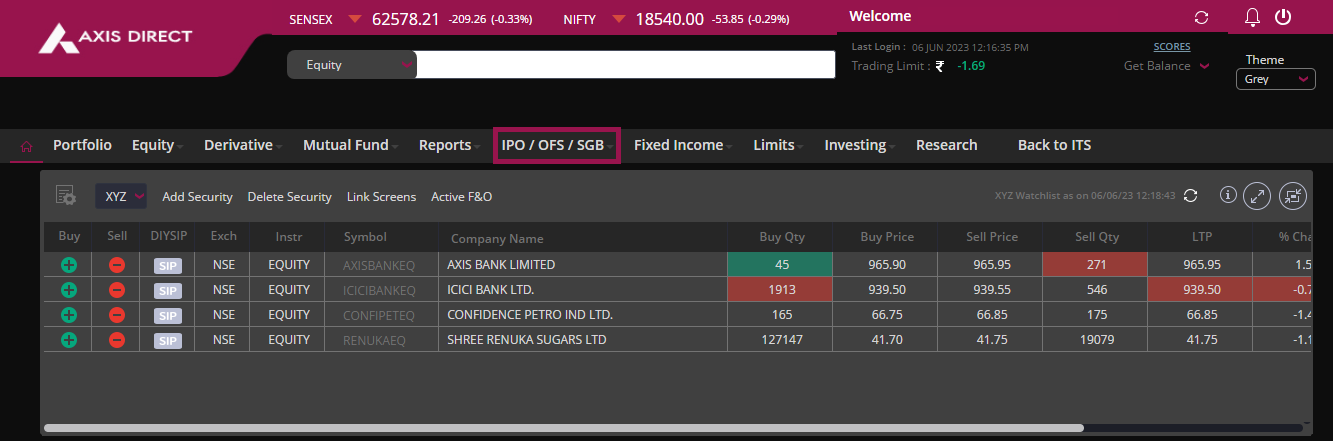Open the XYZ watchlist selector dropdown

tap(121, 197)
